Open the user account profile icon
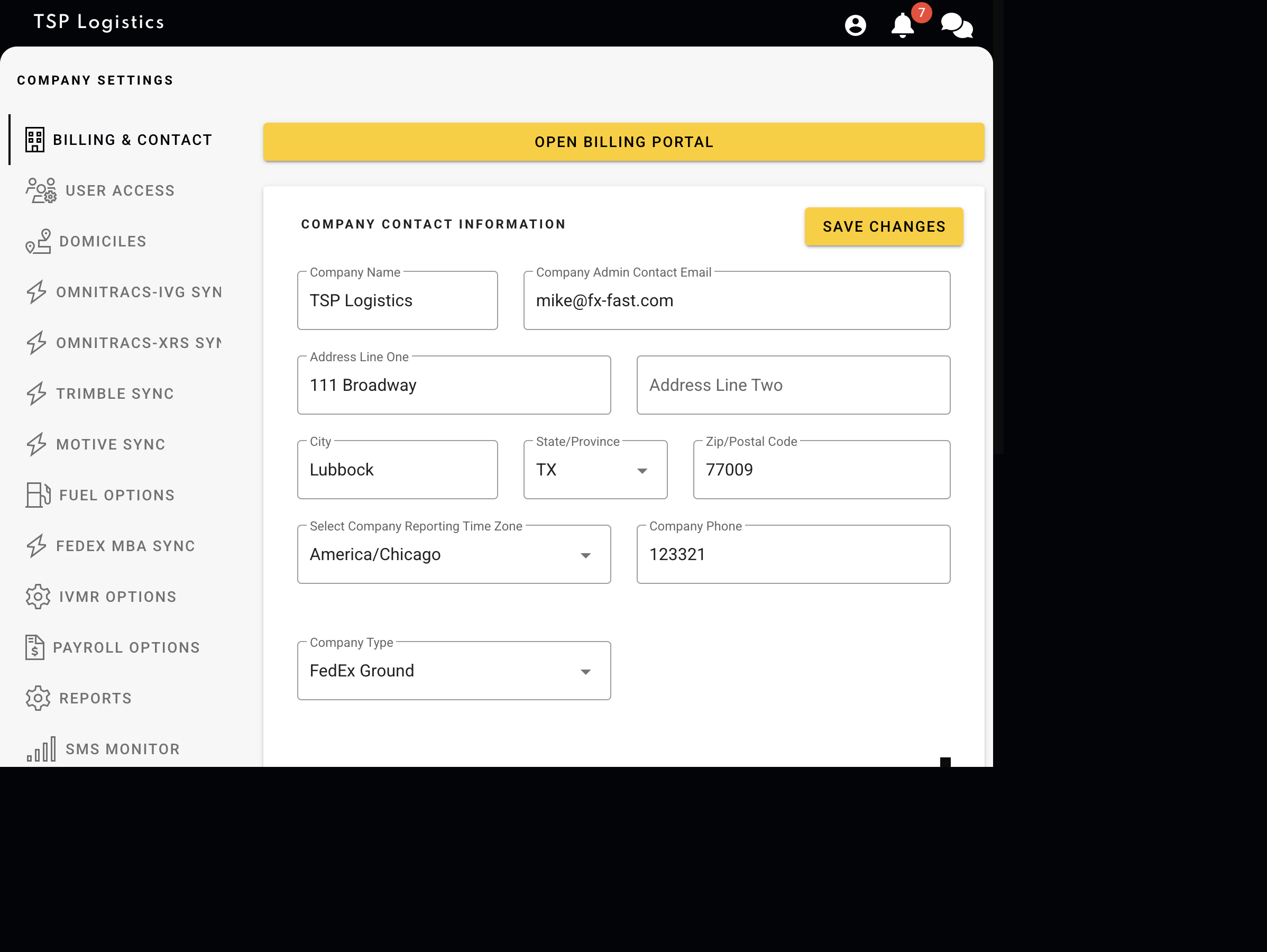 pos(855,25)
